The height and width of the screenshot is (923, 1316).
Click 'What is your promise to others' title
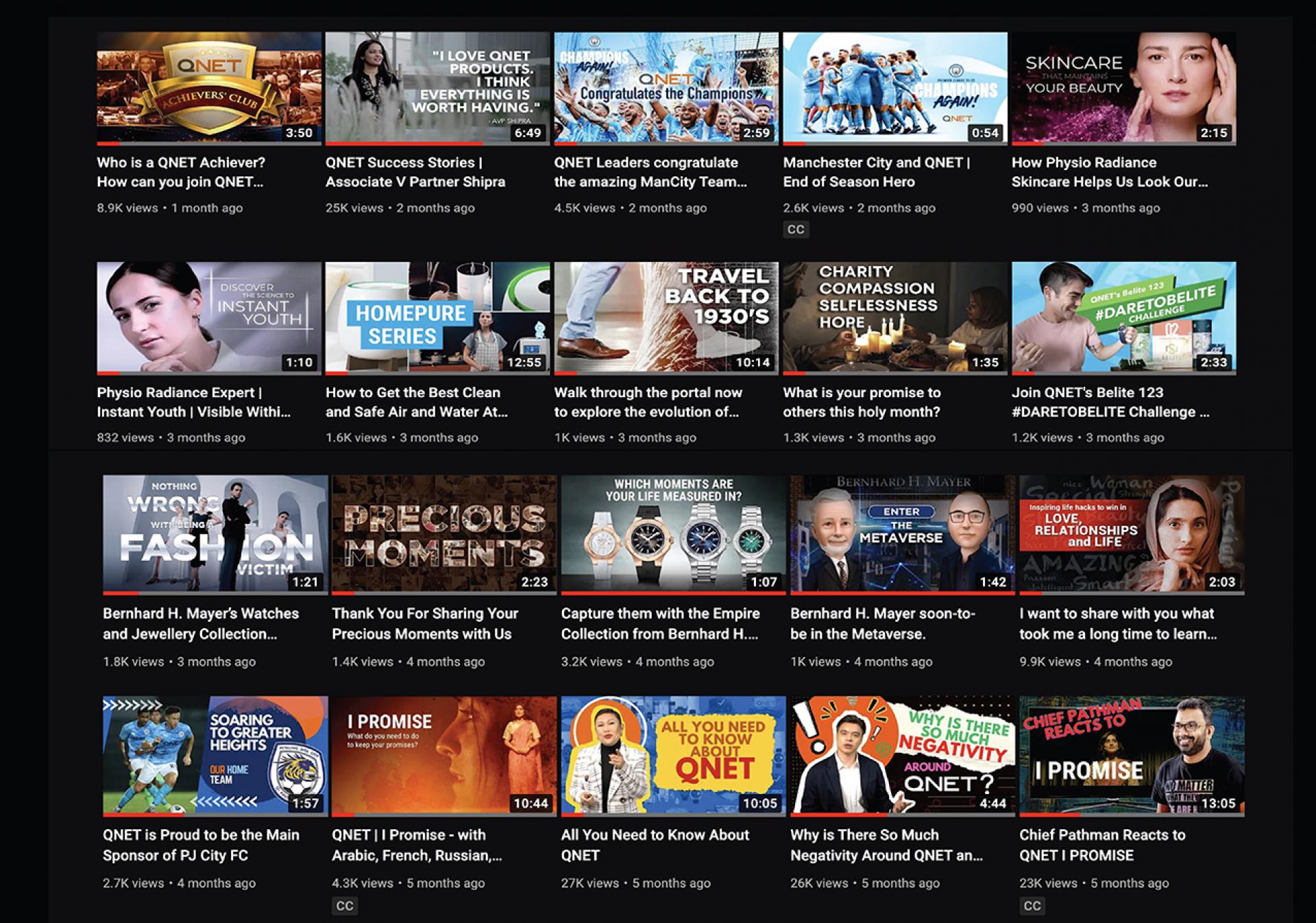click(x=862, y=402)
